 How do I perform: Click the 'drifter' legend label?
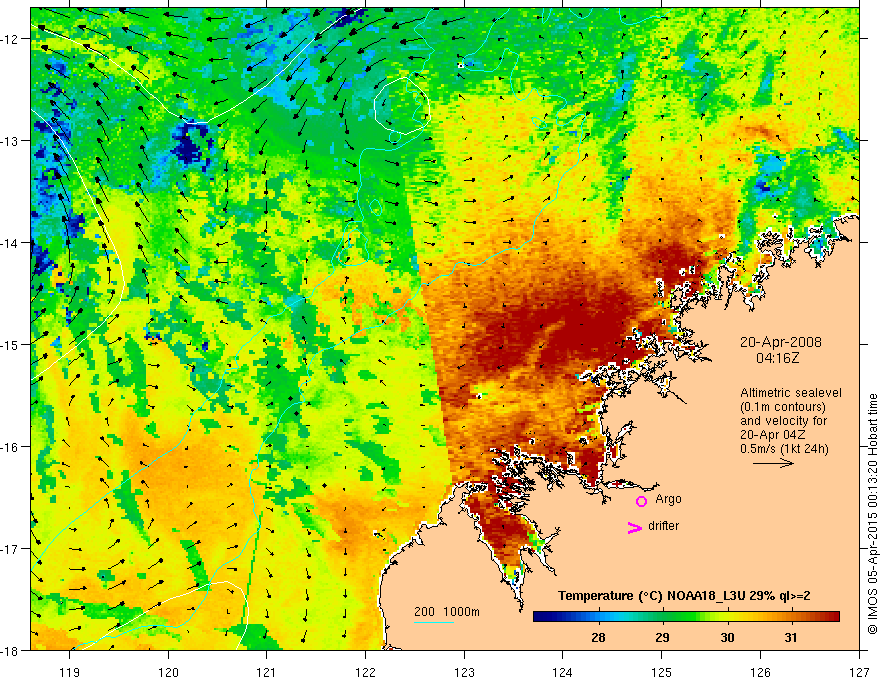663,526
